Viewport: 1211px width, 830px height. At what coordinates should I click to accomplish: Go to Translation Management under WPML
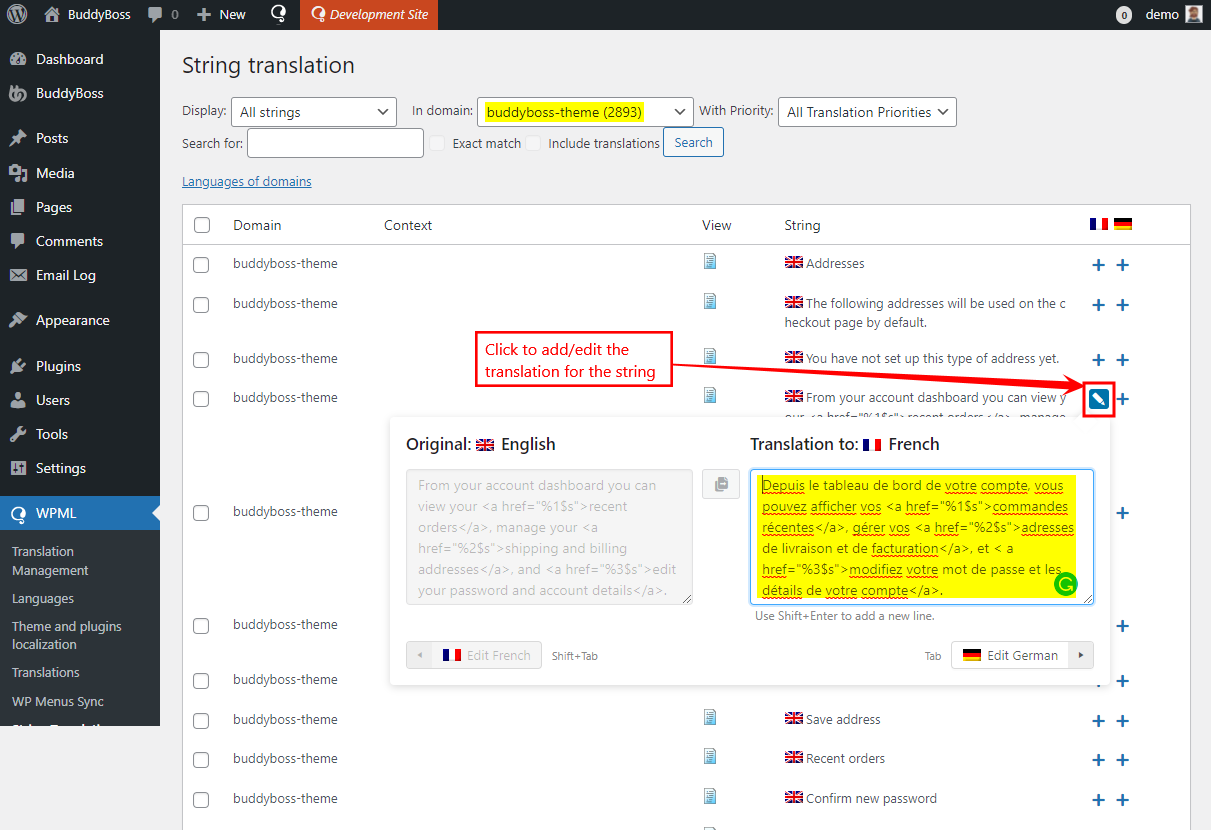(50, 561)
